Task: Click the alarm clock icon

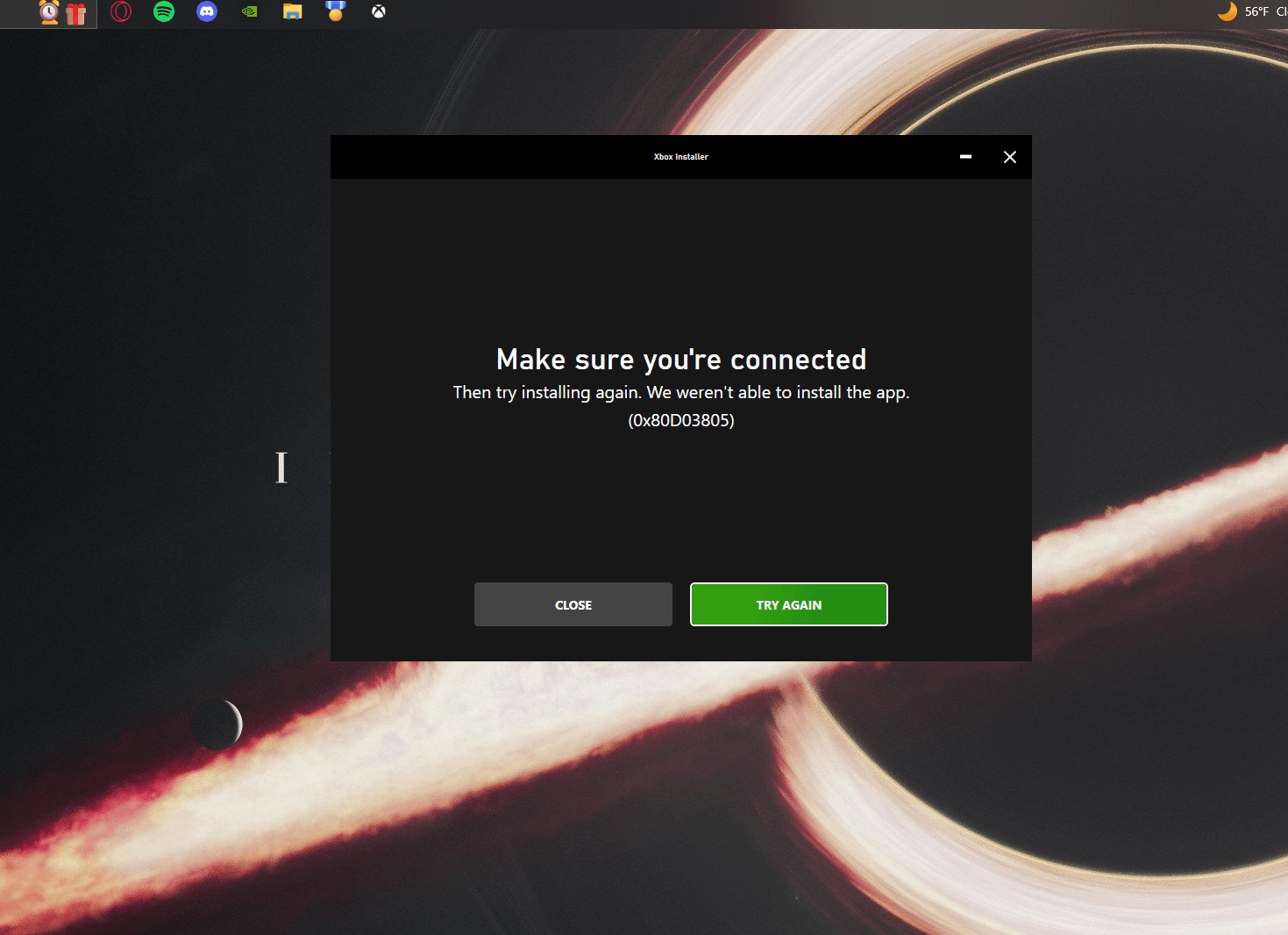Action: (x=49, y=12)
